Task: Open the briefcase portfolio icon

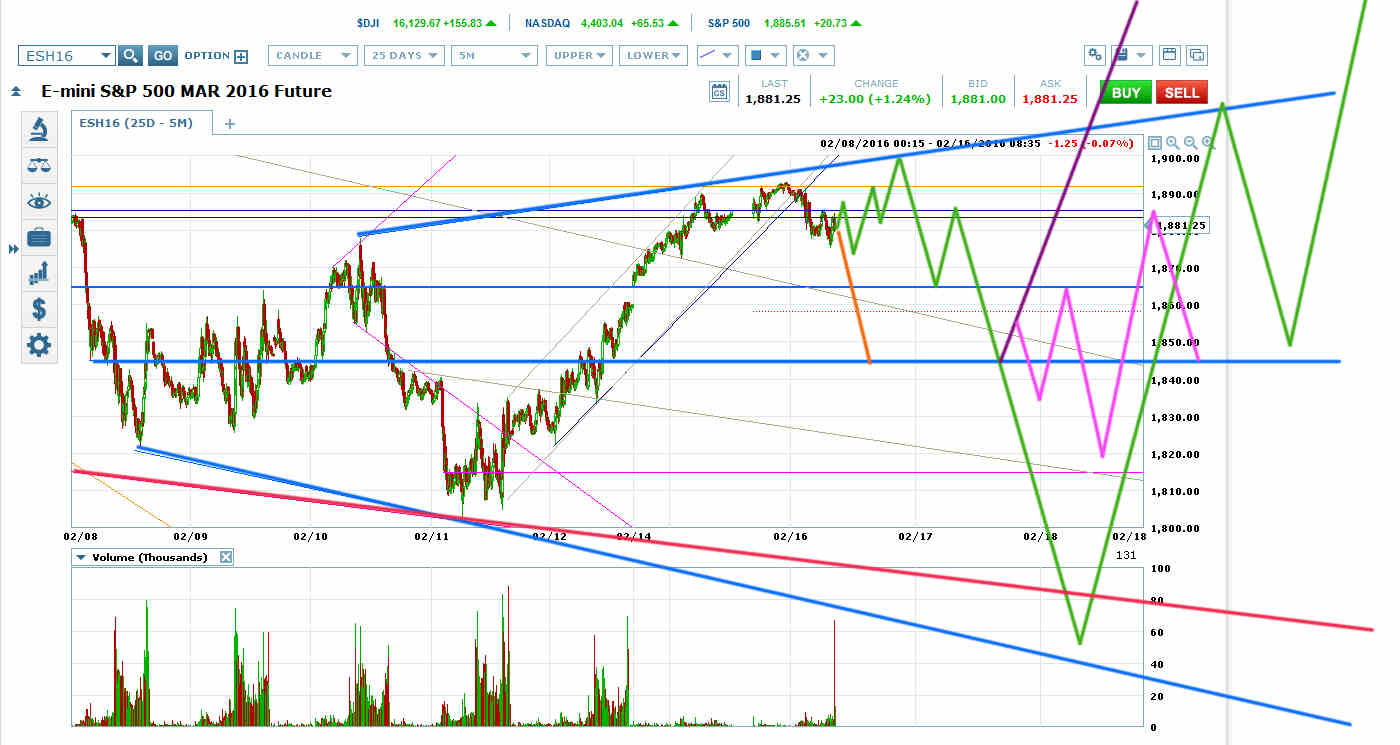Action: (39, 237)
